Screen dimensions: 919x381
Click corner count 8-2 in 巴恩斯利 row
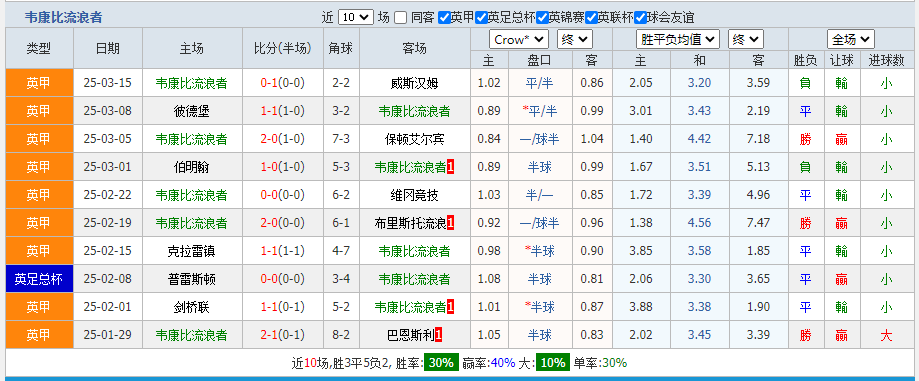341,336
